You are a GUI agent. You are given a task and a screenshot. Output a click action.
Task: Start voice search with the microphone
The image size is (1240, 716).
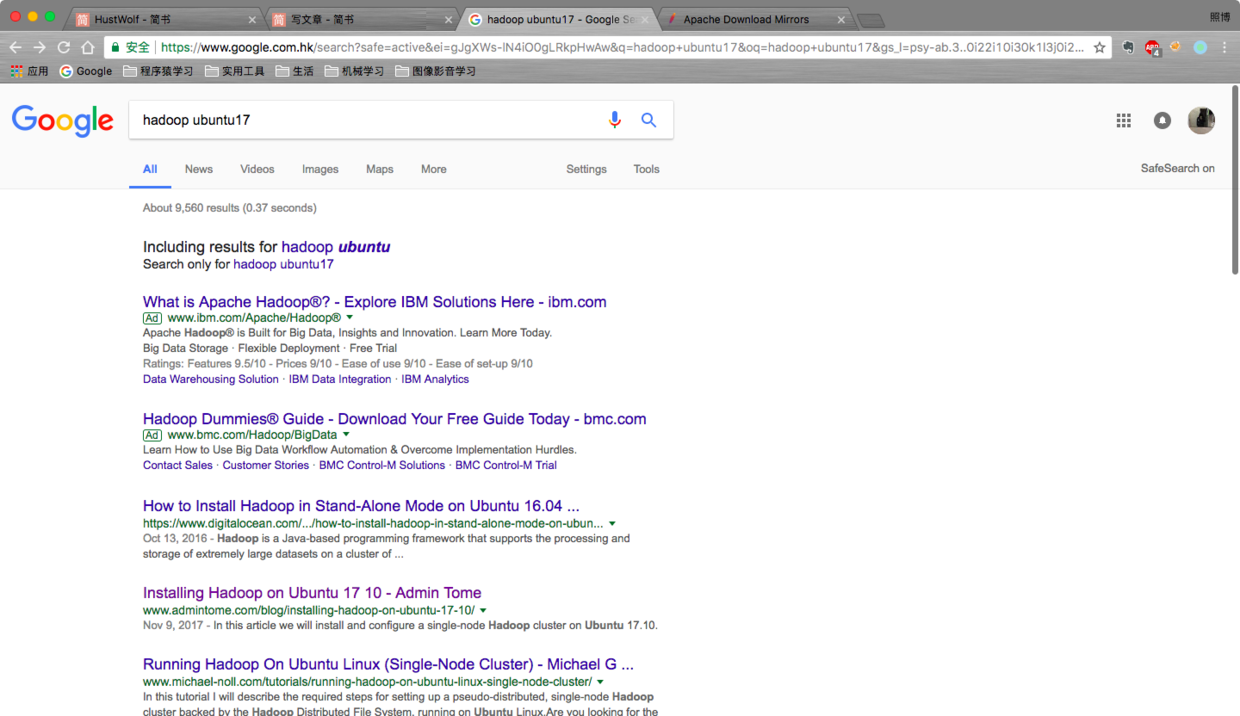tap(614, 120)
